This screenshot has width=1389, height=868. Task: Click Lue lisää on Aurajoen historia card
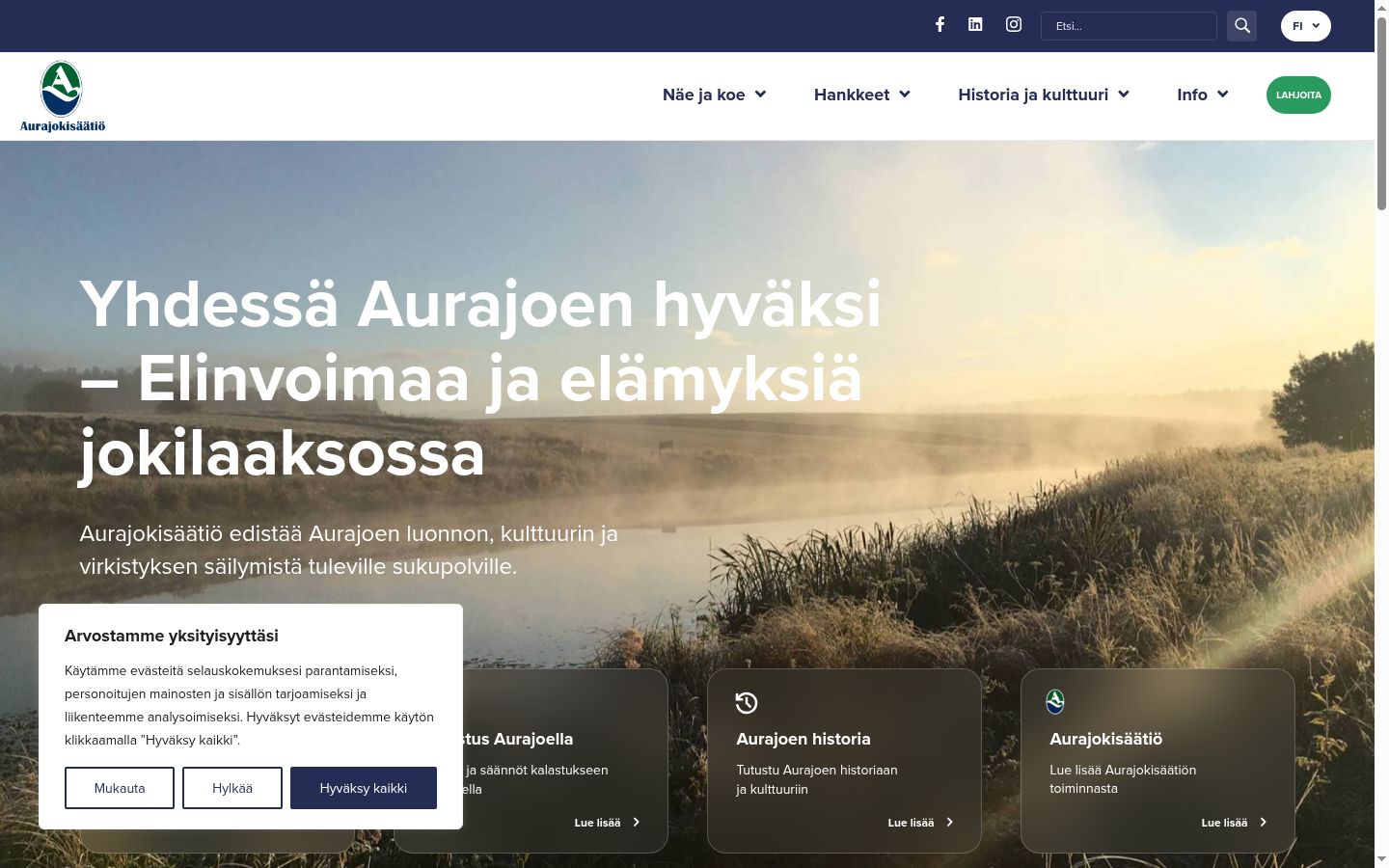coord(912,823)
